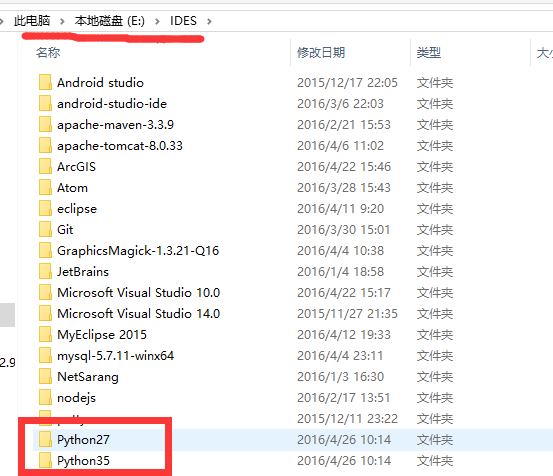The width and height of the screenshot is (553, 476).
Task: Click the date '2016/4/4 23:11'
Action: tap(340, 355)
